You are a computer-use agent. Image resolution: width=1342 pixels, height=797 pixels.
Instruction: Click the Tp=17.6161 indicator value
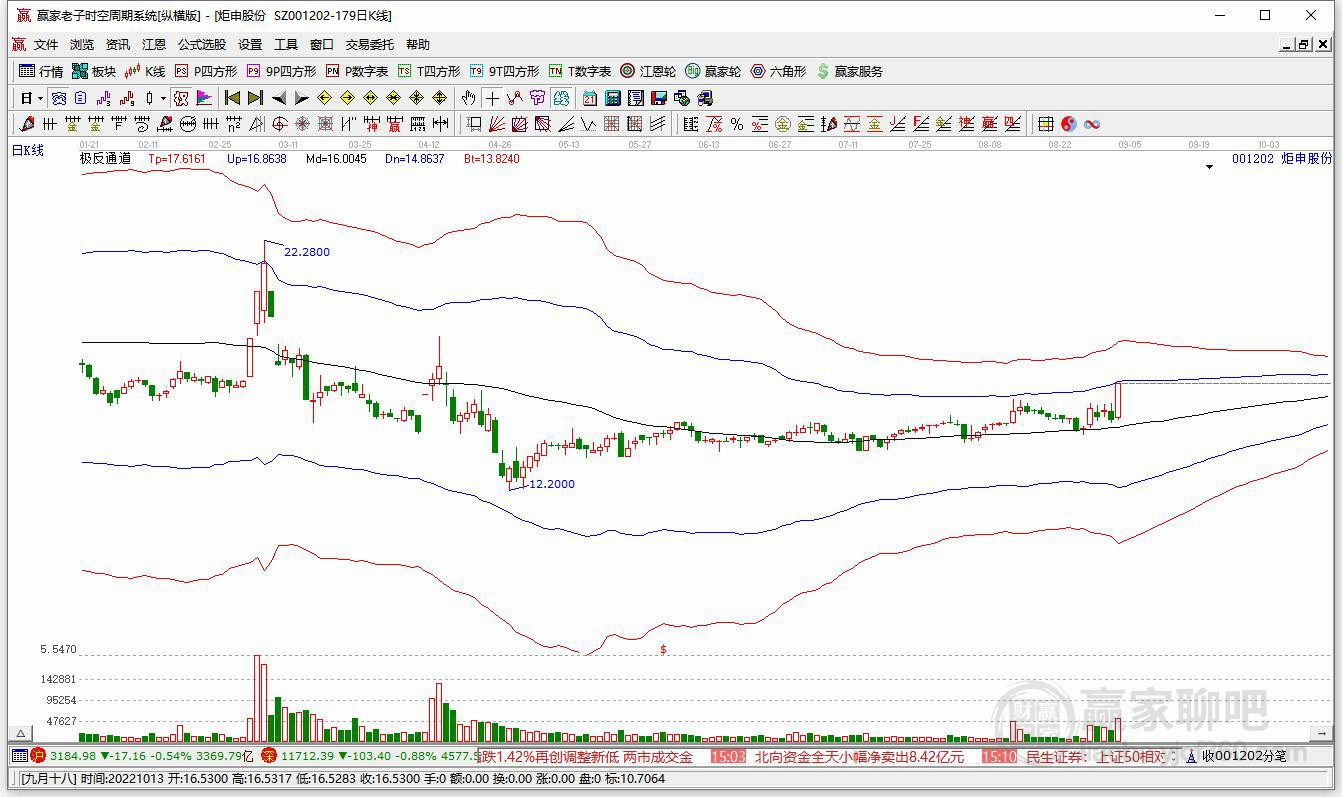pyautogui.click(x=177, y=159)
